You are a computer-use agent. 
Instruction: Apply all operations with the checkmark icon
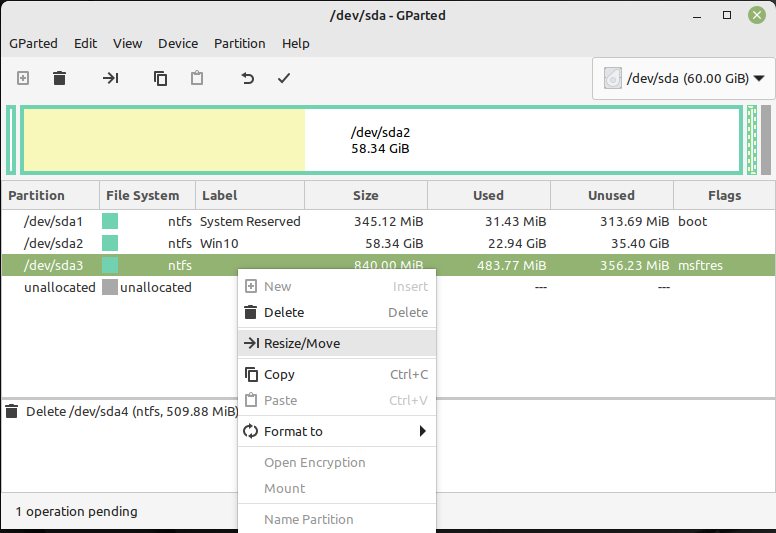coord(284,78)
